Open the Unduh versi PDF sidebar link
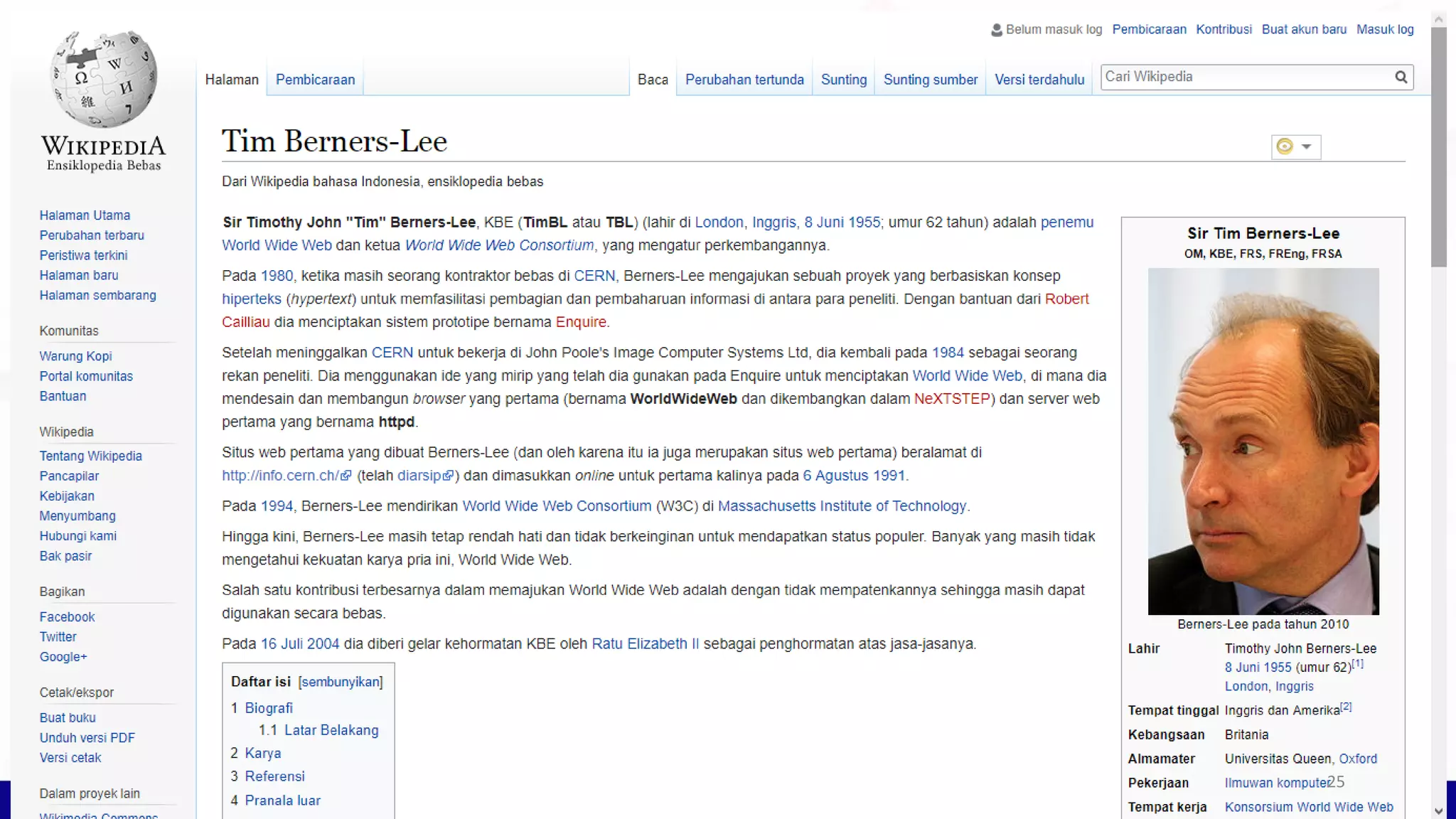The height and width of the screenshot is (819, 1456). coord(87,738)
